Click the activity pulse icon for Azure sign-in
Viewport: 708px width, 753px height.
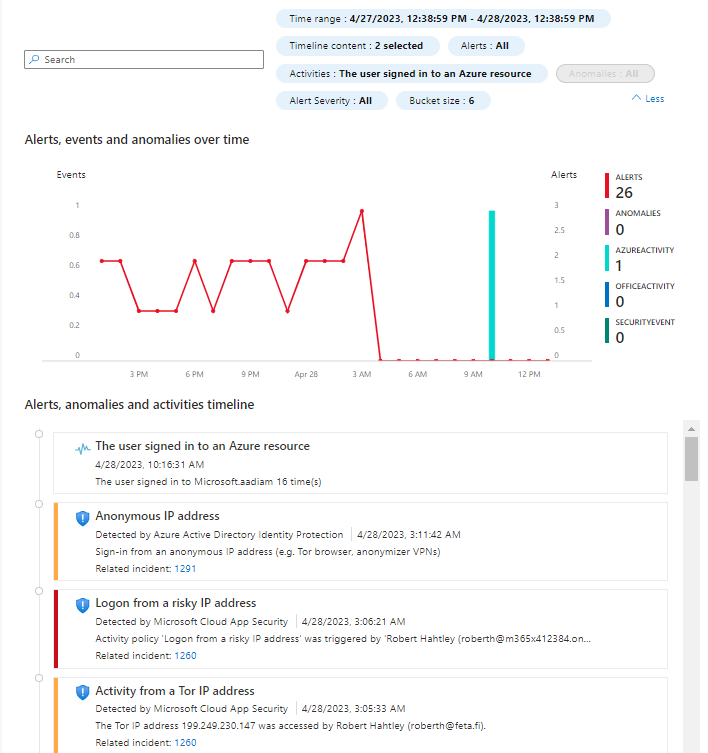pos(83,449)
